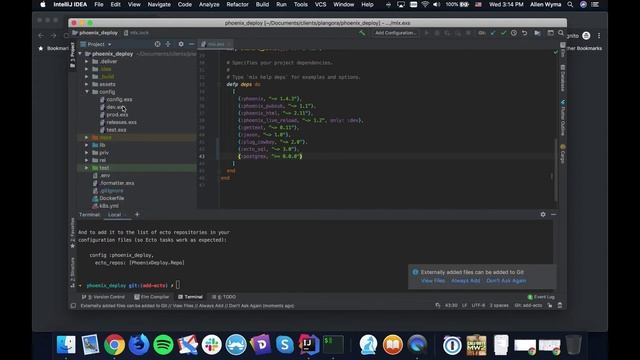Open the Favorites side tool tab
The width and height of the screenshot is (640, 360).
click(73, 233)
